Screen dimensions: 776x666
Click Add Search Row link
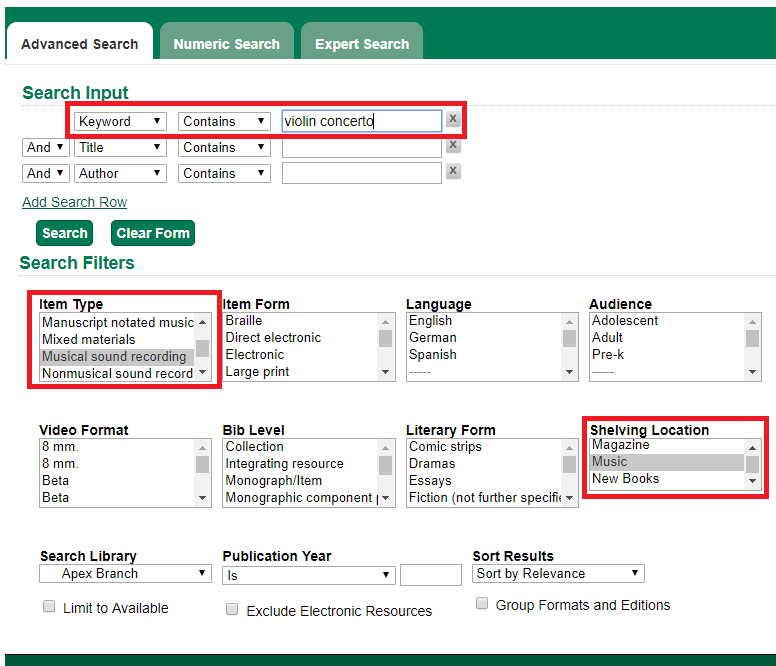pos(75,202)
